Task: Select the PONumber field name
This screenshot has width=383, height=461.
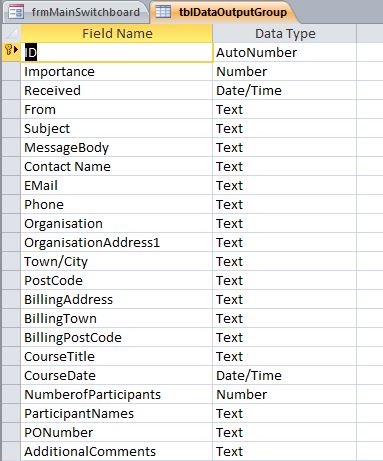Action: (x=117, y=432)
